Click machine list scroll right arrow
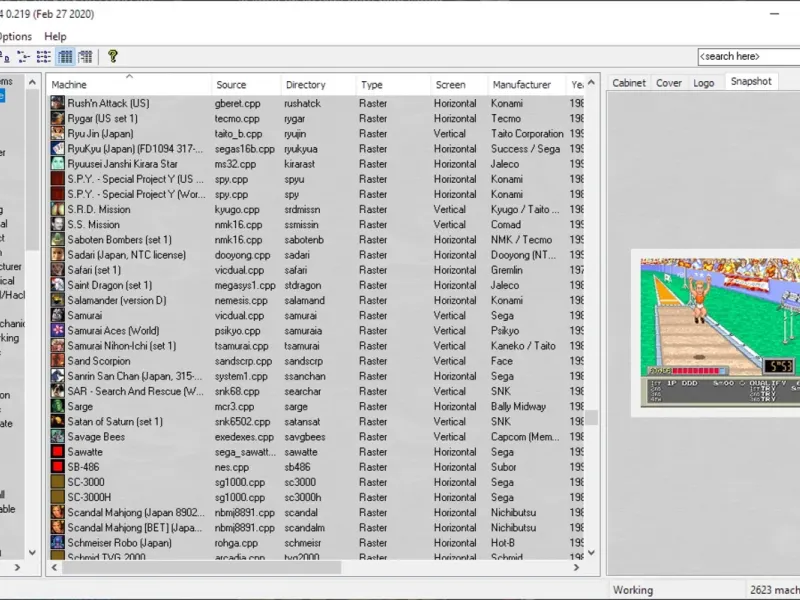This screenshot has width=800, height=600. (x=577, y=567)
